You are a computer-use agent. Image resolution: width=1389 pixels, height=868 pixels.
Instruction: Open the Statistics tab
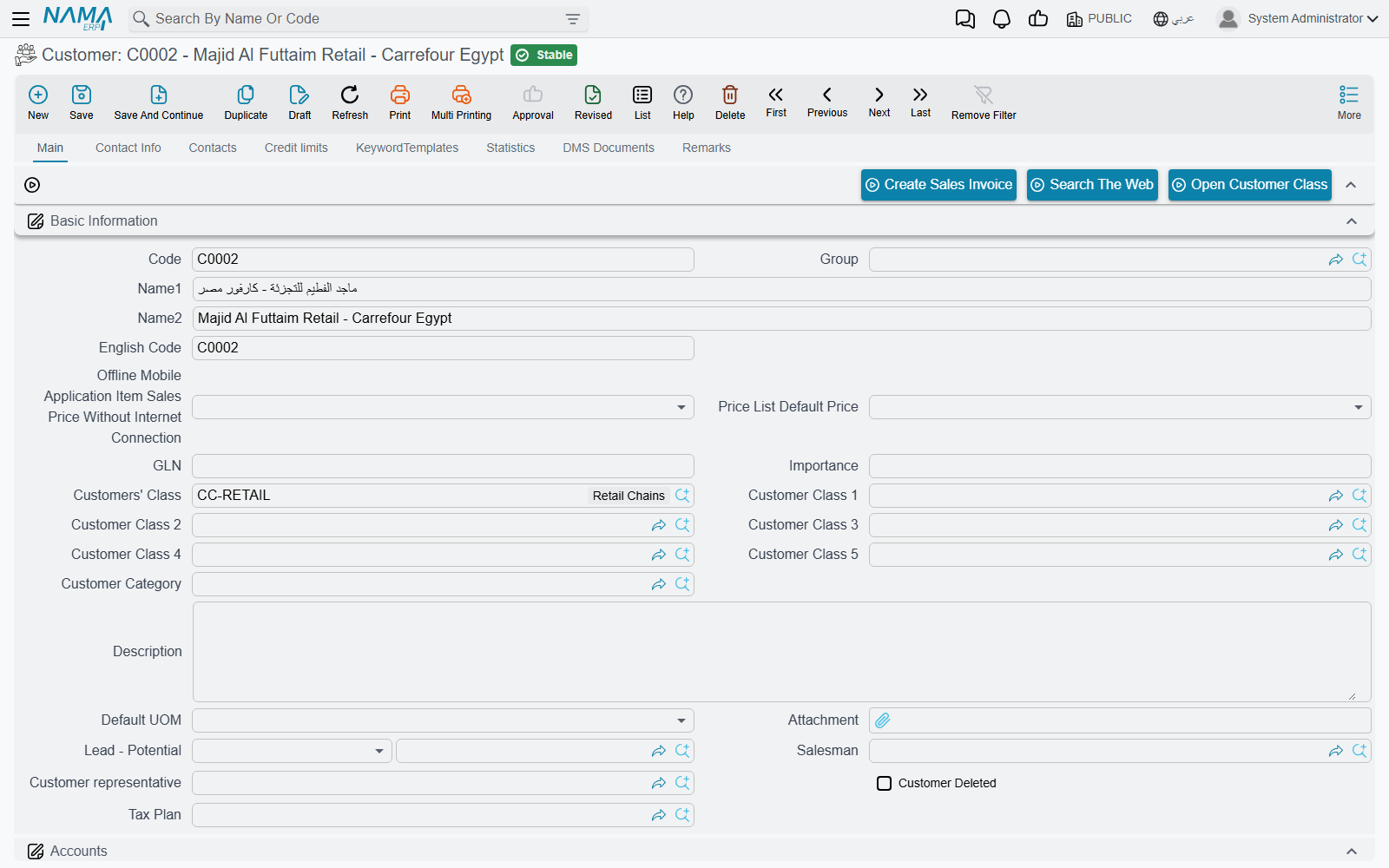coord(510,148)
